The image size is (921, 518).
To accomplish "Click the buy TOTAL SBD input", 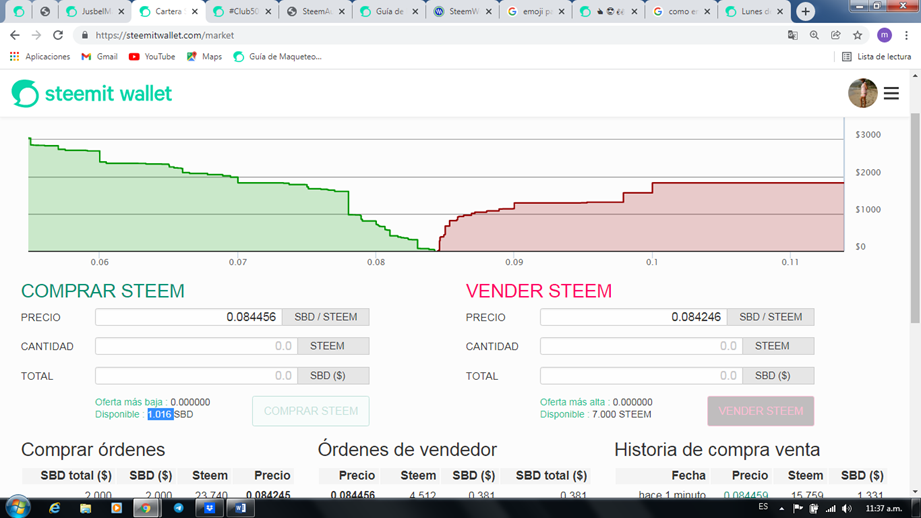I will pyautogui.click(x=196, y=375).
